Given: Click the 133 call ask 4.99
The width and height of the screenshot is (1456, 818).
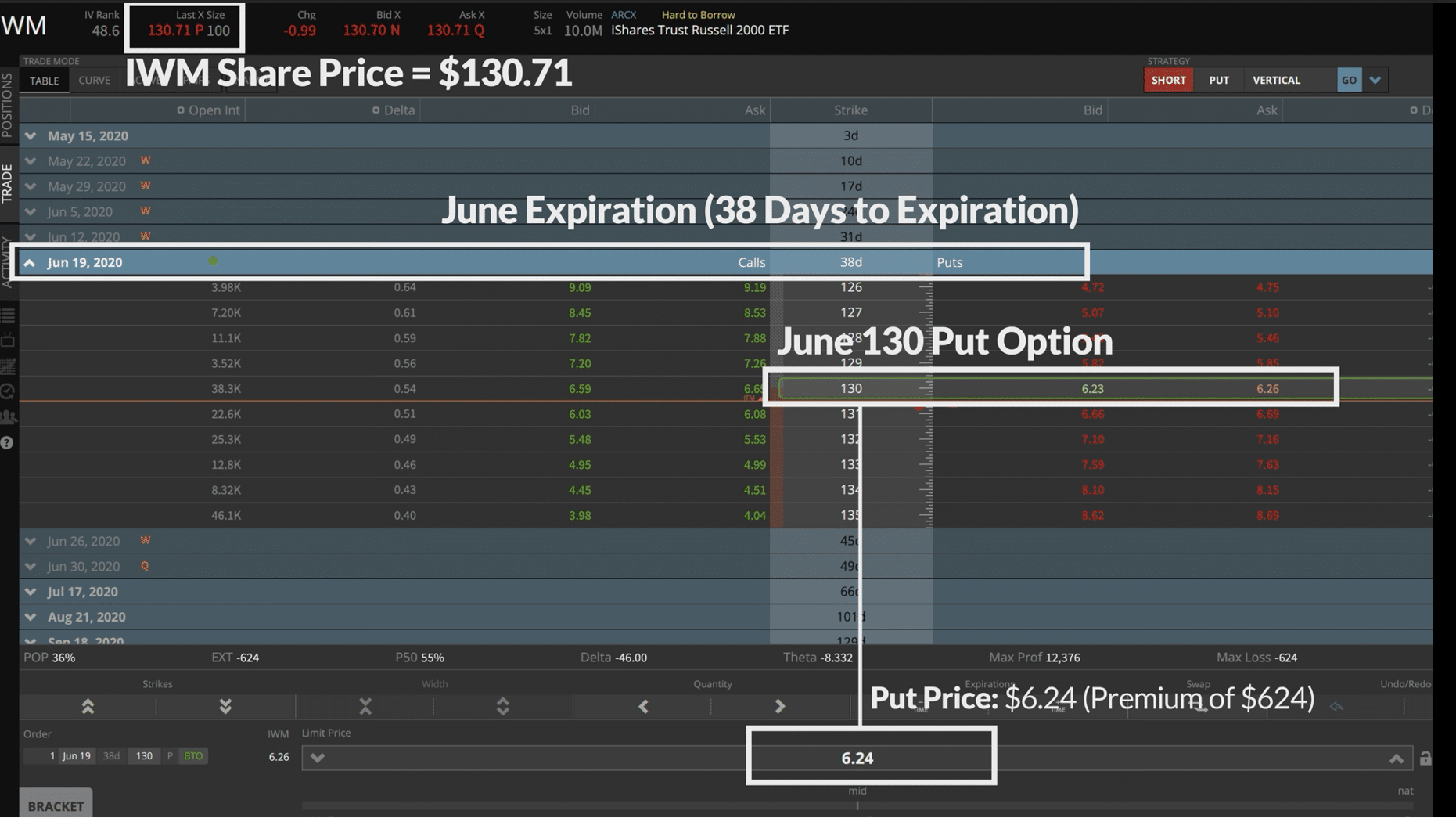Looking at the screenshot, I should tap(755, 465).
